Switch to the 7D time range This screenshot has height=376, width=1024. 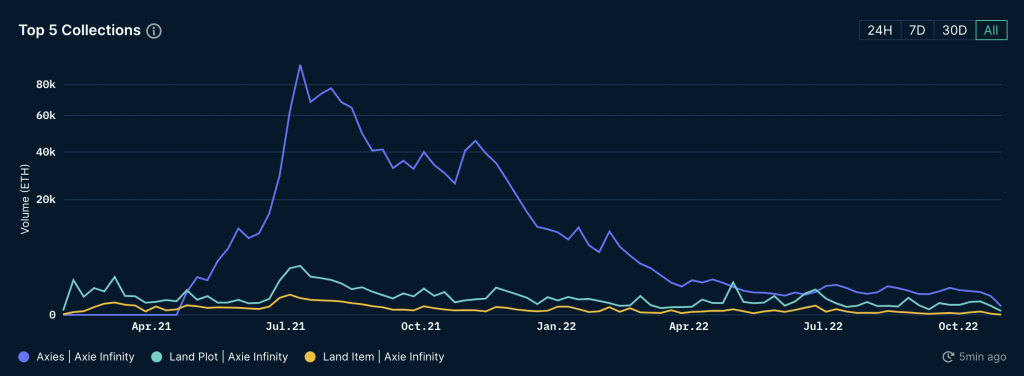(x=918, y=30)
